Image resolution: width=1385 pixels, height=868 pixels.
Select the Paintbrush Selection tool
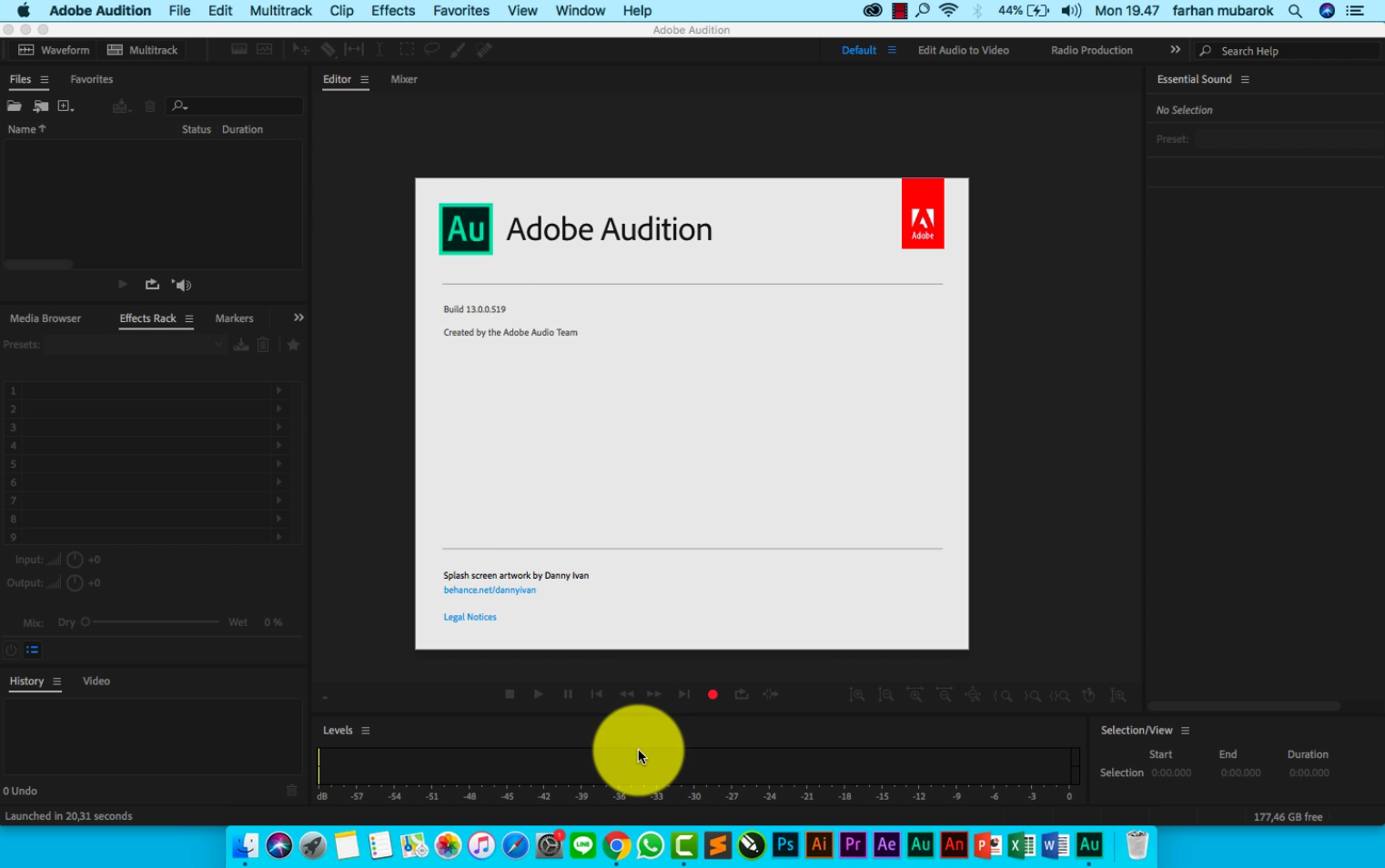[x=458, y=49]
